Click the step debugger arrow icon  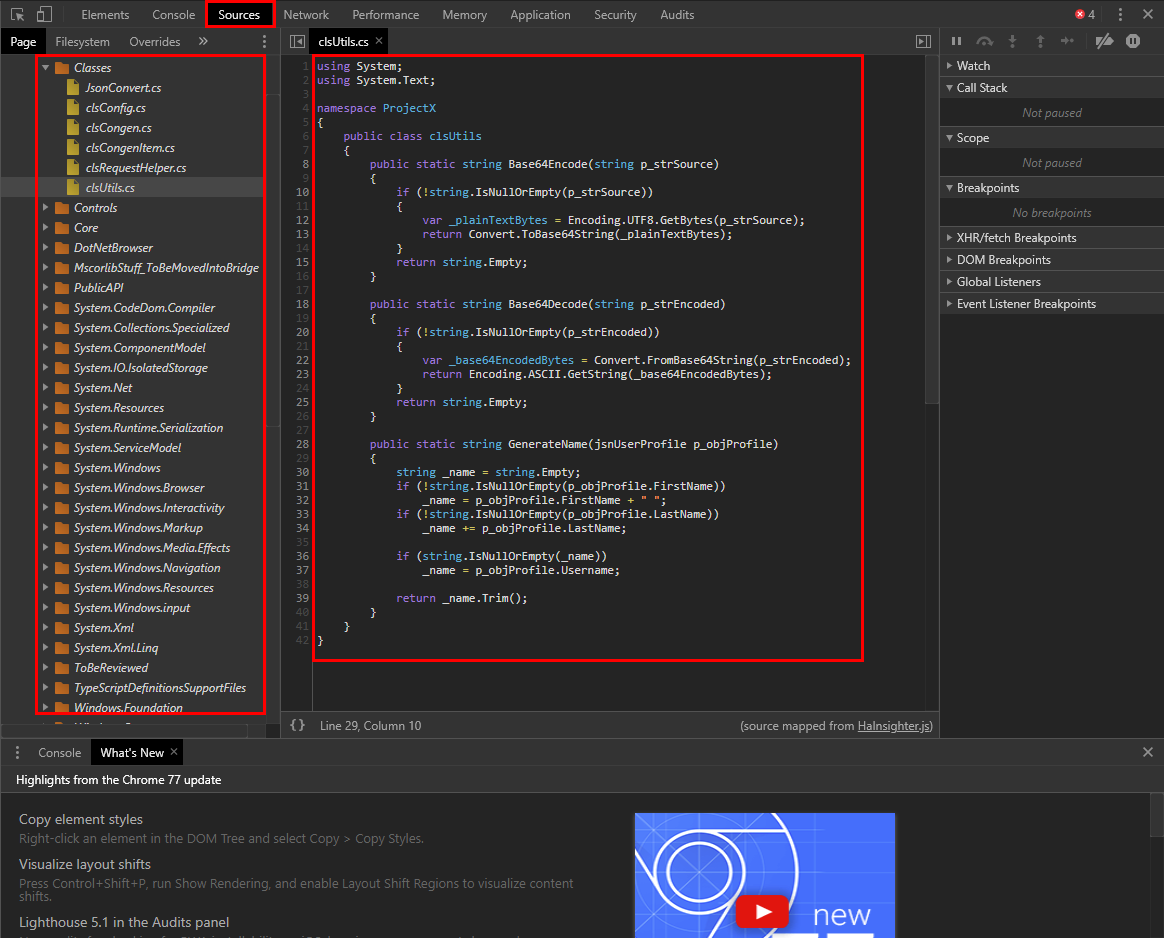coord(1067,42)
